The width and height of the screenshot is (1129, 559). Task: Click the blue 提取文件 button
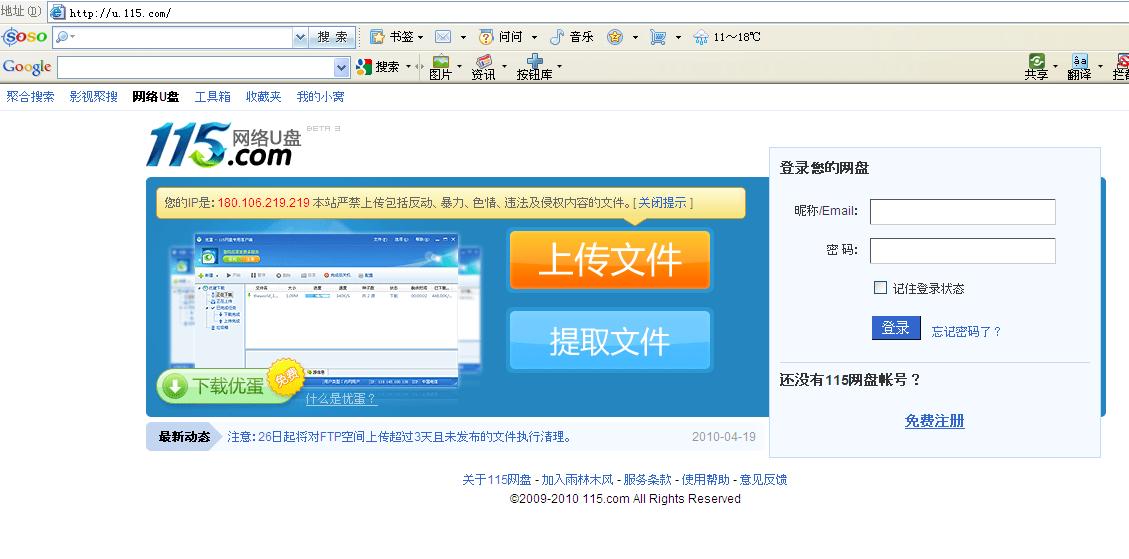pos(610,341)
